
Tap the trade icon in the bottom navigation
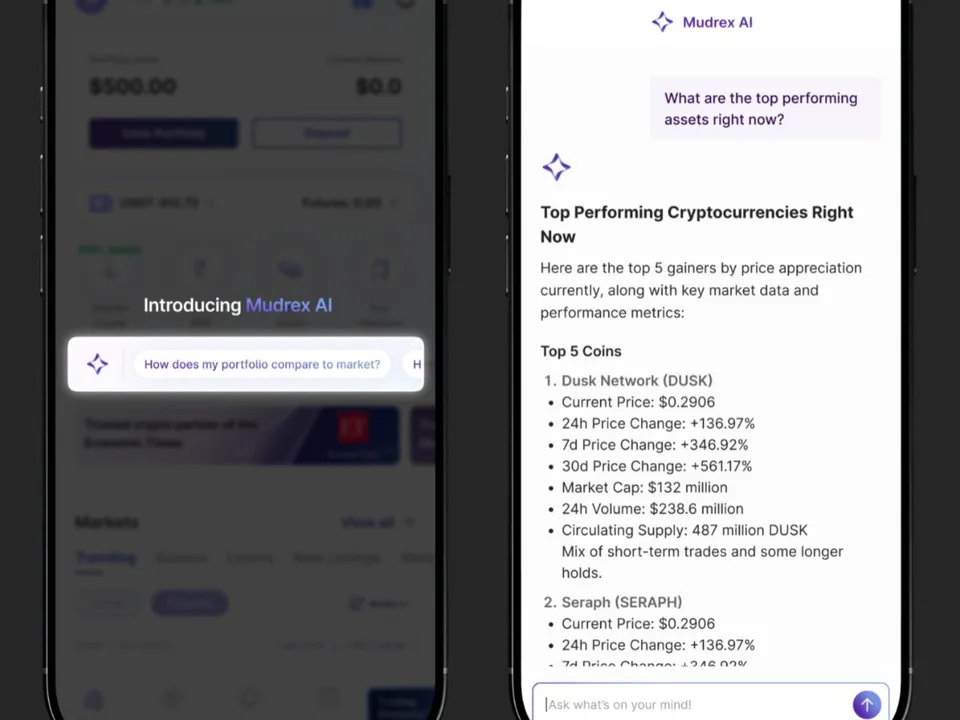[250, 700]
